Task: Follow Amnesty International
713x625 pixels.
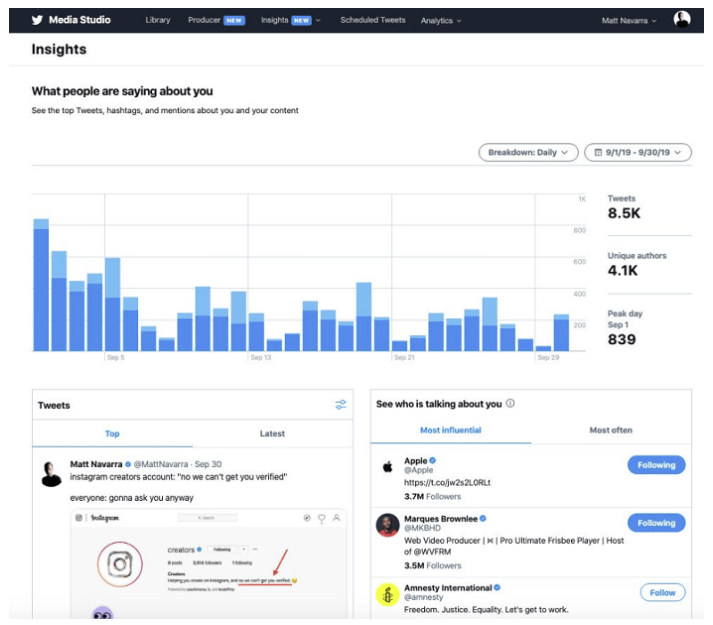Action: click(662, 592)
